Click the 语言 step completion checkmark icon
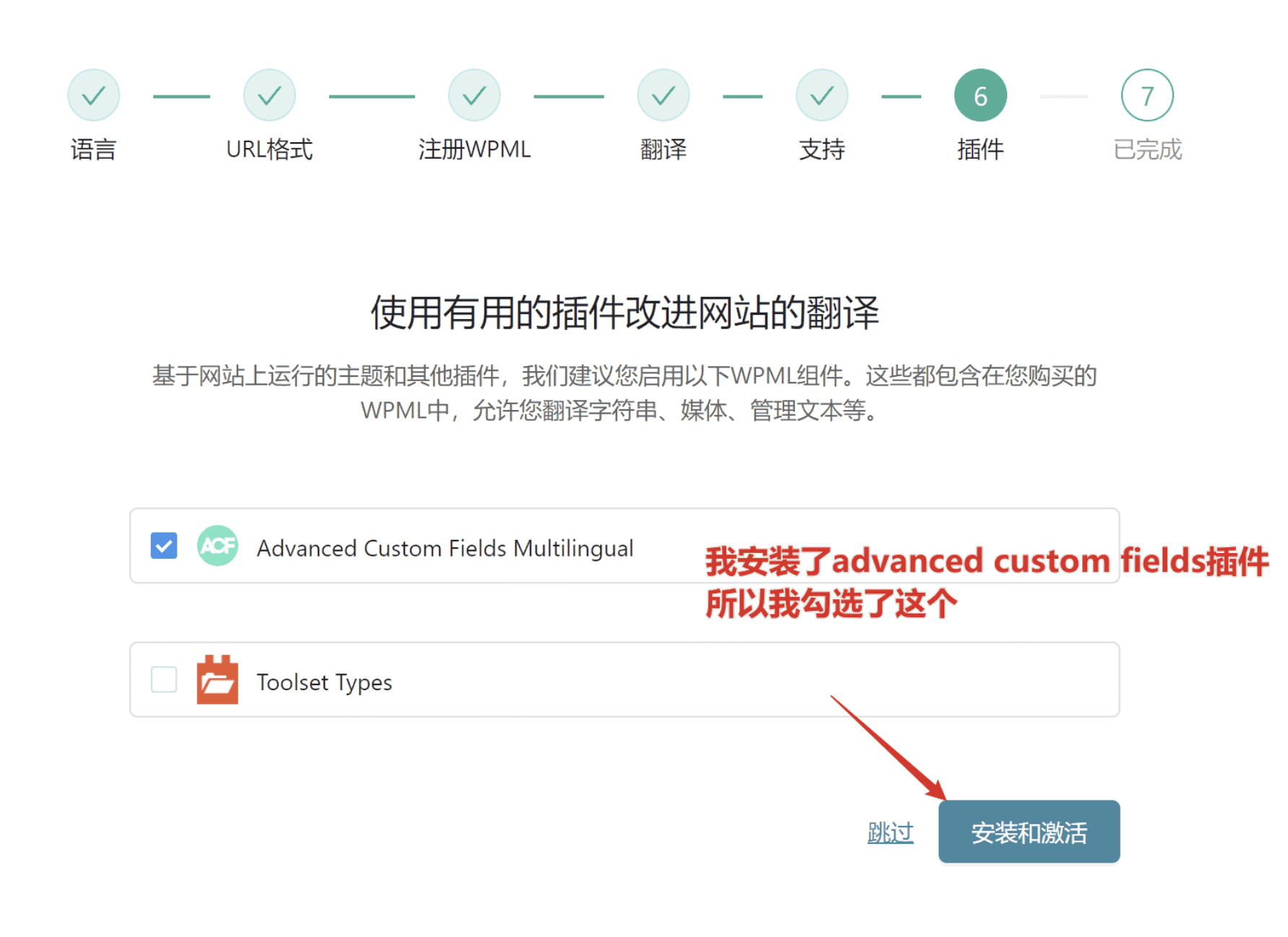The width and height of the screenshot is (1288, 937). coord(94,94)
